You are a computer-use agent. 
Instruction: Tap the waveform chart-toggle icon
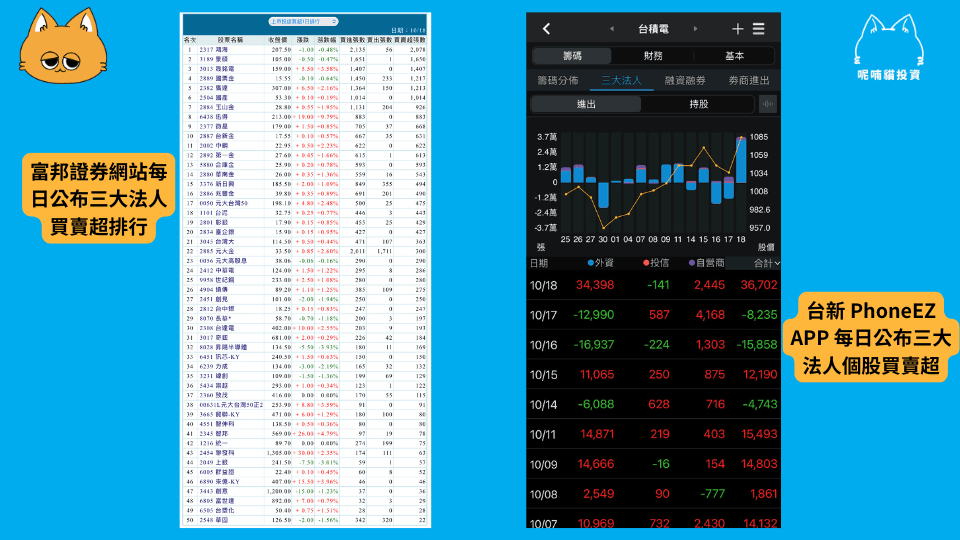[x=768, y=104]
